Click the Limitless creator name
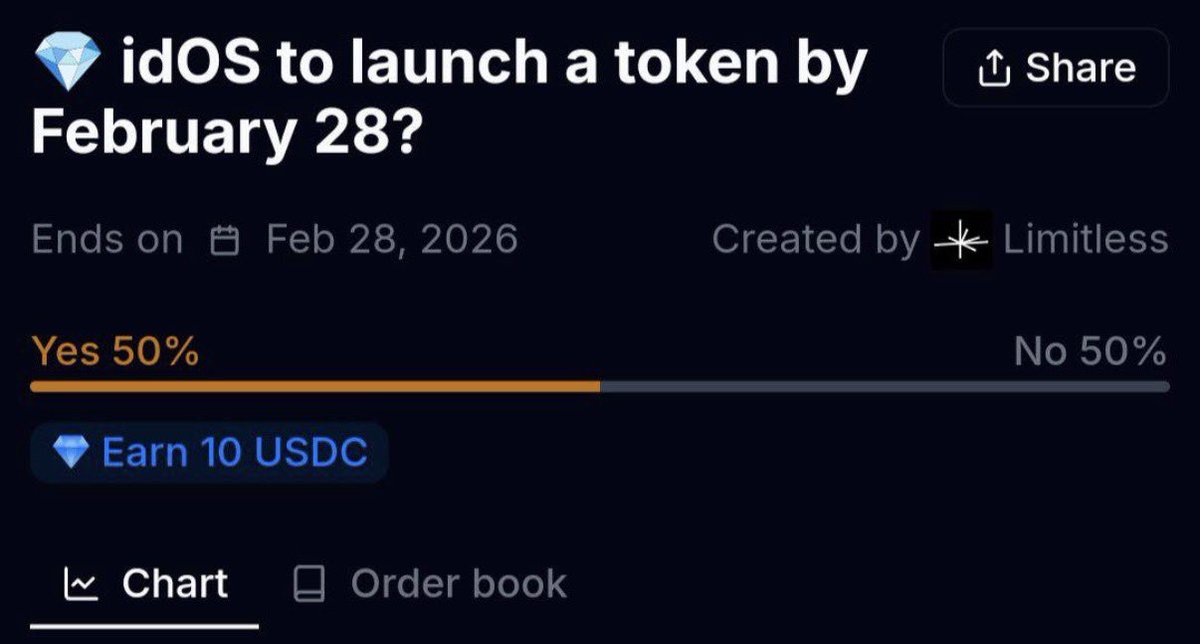Screen dimensions: 1200x644 pos(1085,240)
